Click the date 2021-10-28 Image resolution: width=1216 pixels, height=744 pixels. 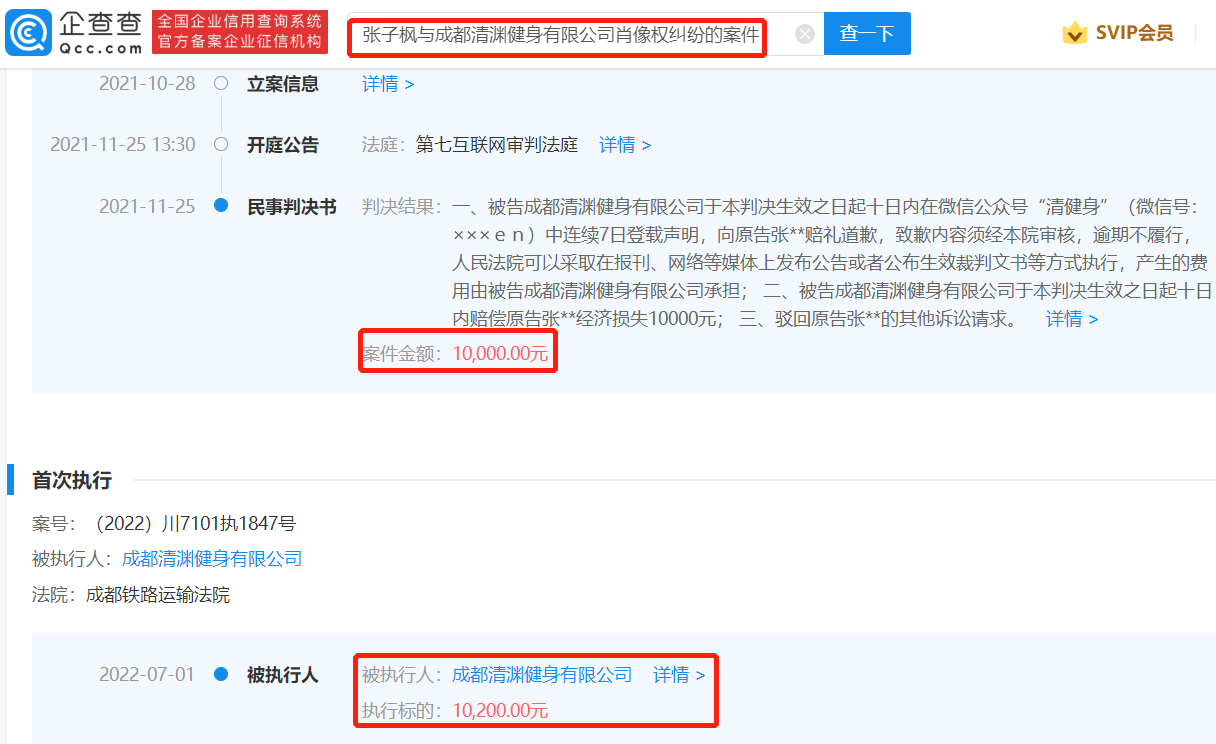click(147, 84)
